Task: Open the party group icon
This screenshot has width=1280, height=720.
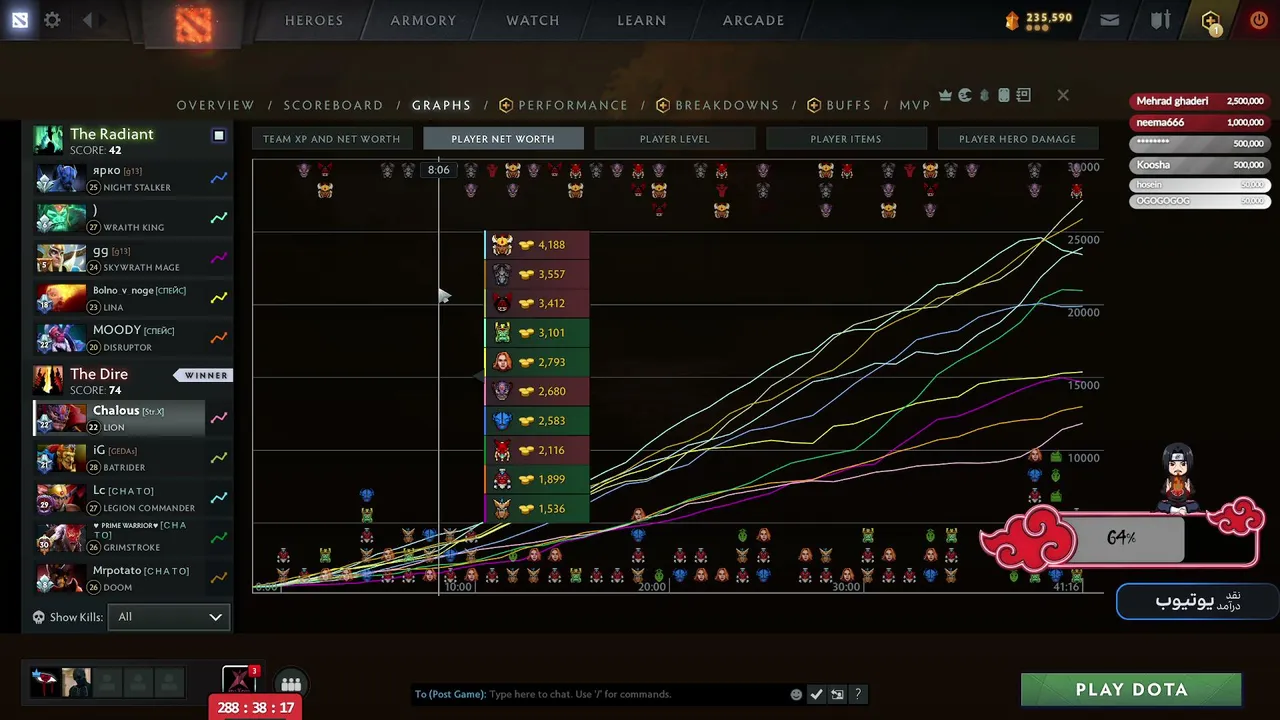Action: pyautogui.click(x=291, y=684)
